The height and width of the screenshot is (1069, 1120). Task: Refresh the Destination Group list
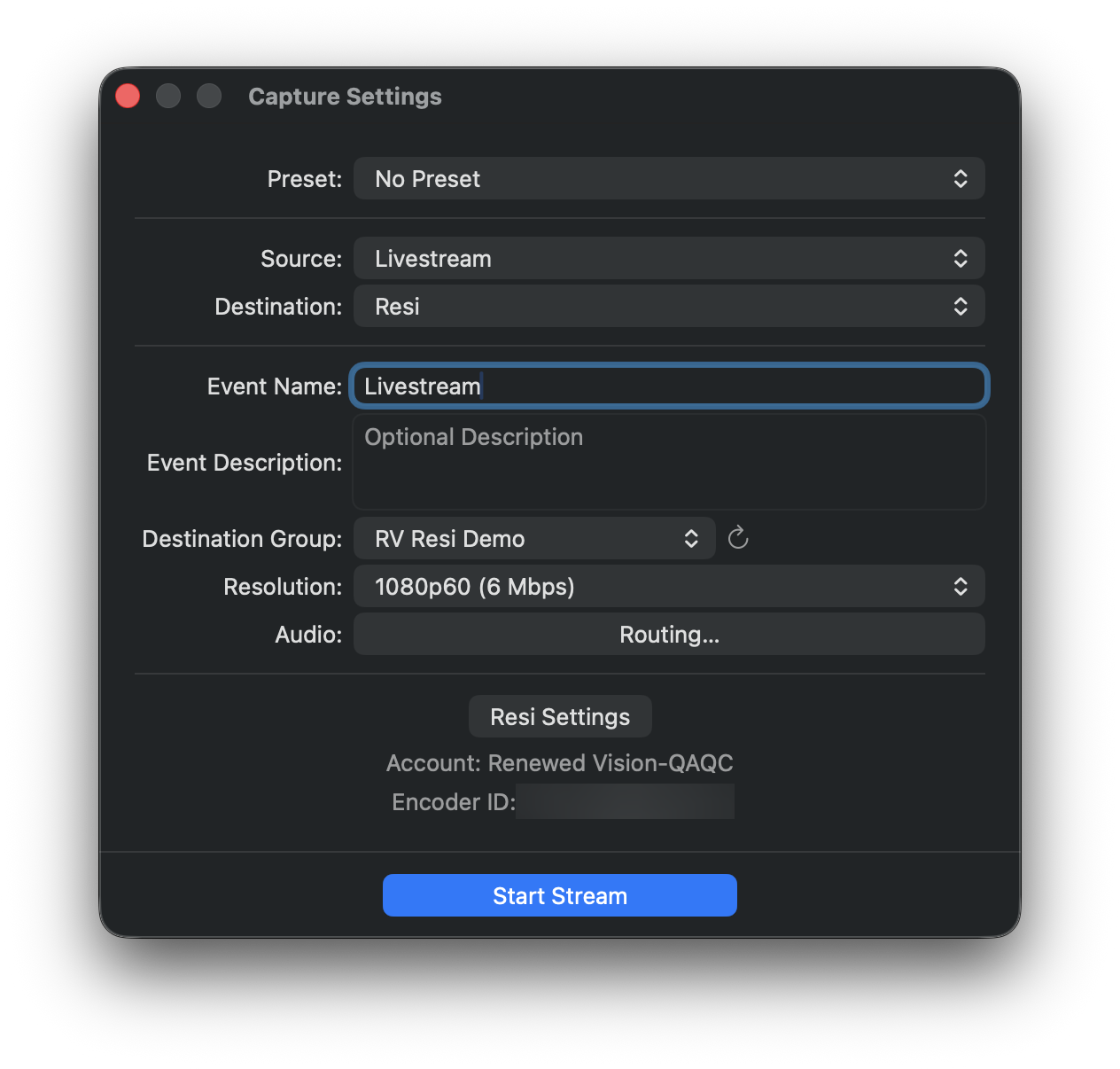738,538
